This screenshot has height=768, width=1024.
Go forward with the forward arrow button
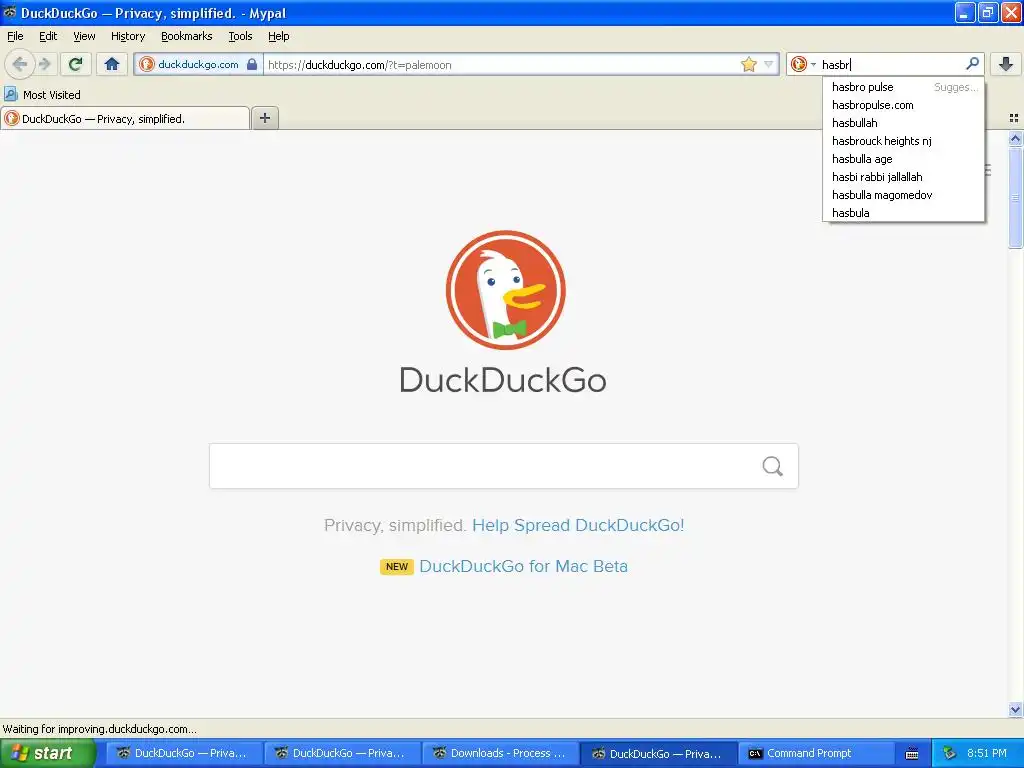tap(44, 64)
